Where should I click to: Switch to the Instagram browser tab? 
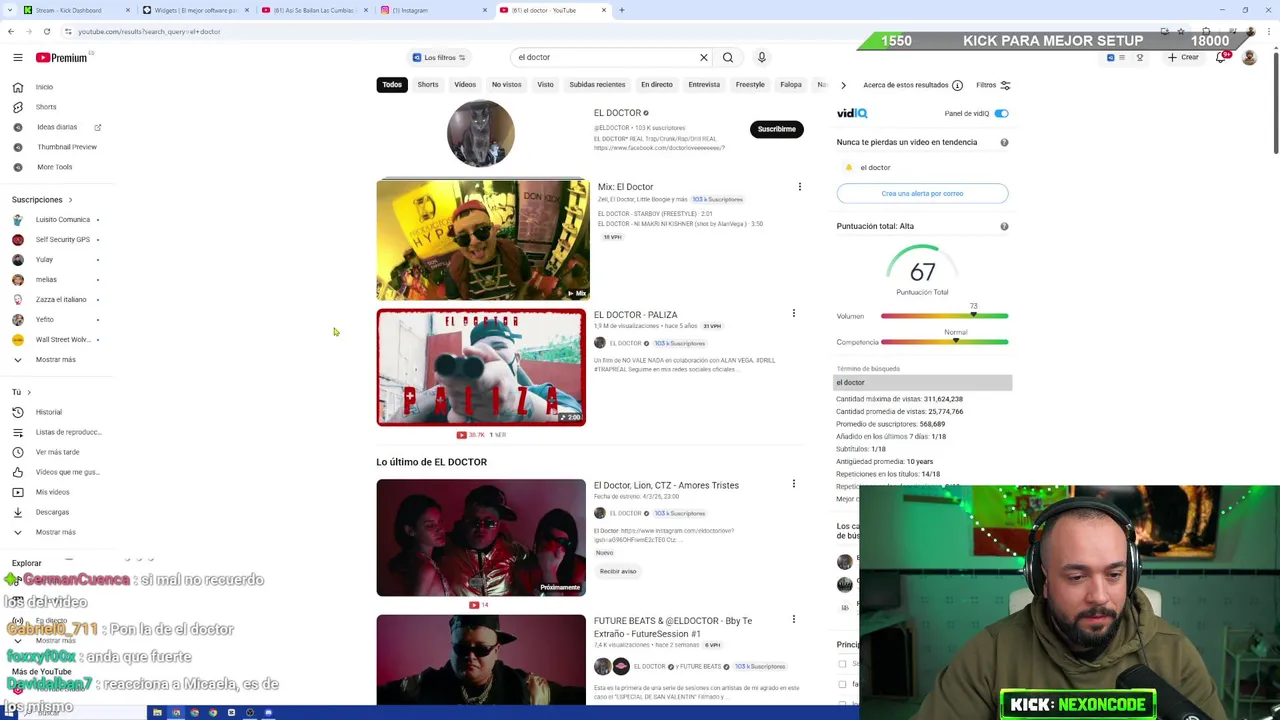(x=433, y=10)
